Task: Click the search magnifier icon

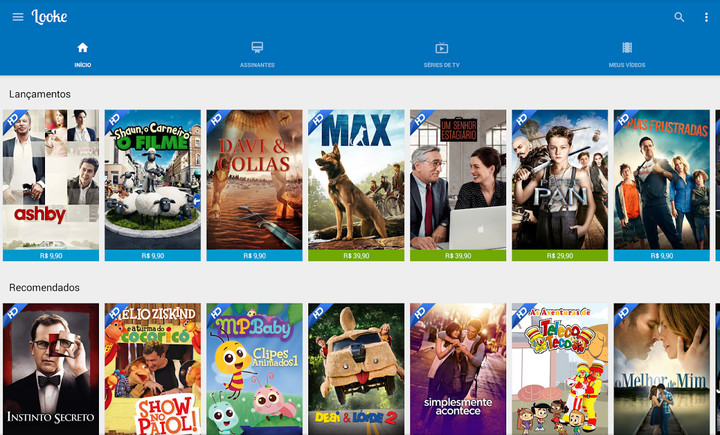Action: pos(679,17)
